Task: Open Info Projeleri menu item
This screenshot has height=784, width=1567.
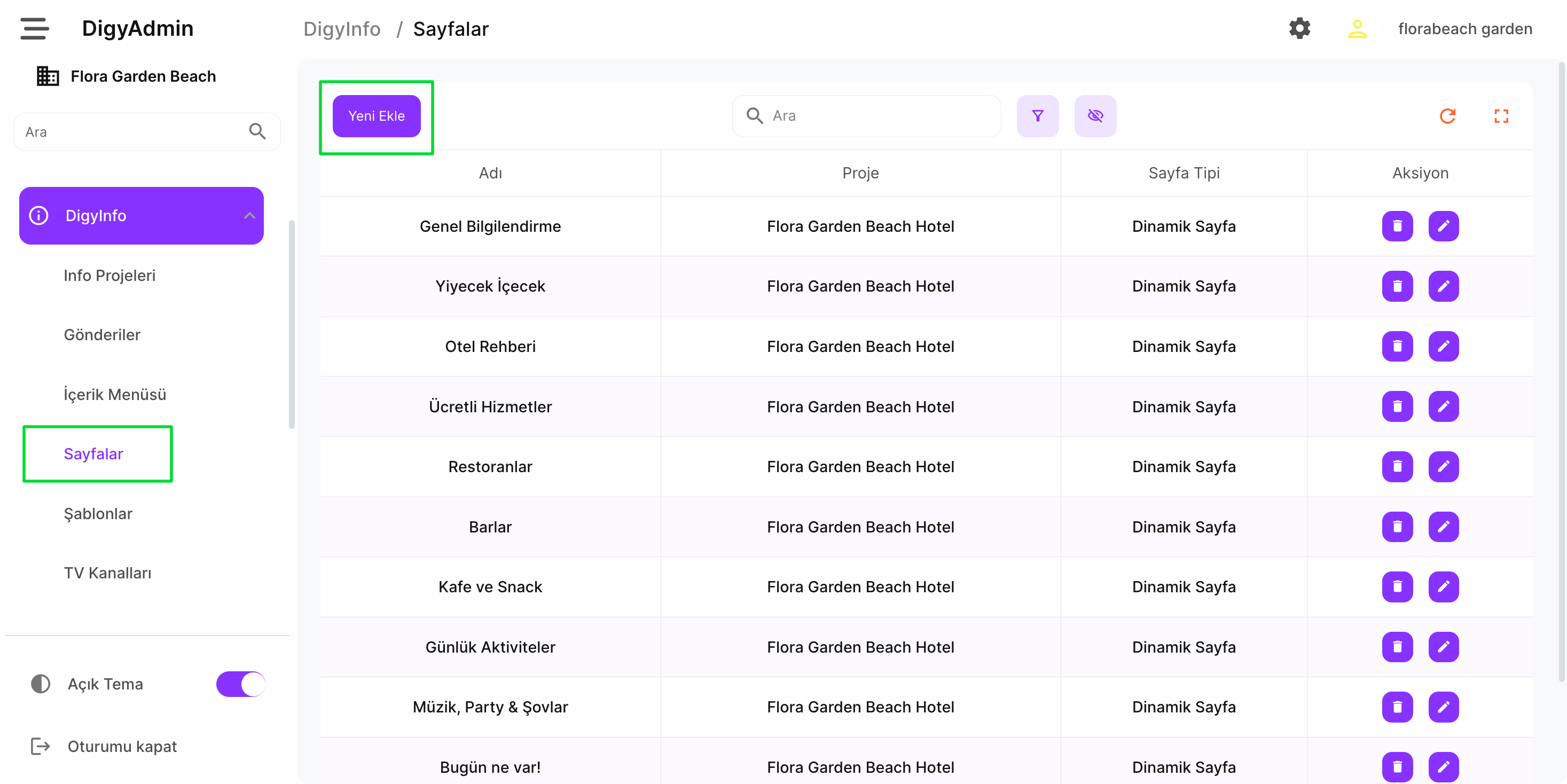Action: tap(109, 276)
